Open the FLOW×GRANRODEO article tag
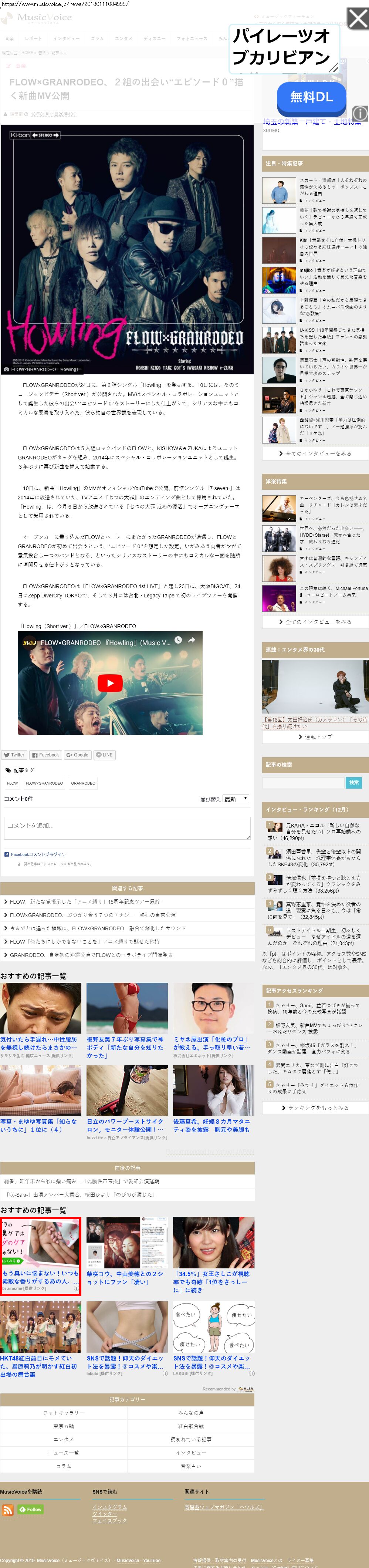This screenshot has height=1568, width=369. pos(44,783)
